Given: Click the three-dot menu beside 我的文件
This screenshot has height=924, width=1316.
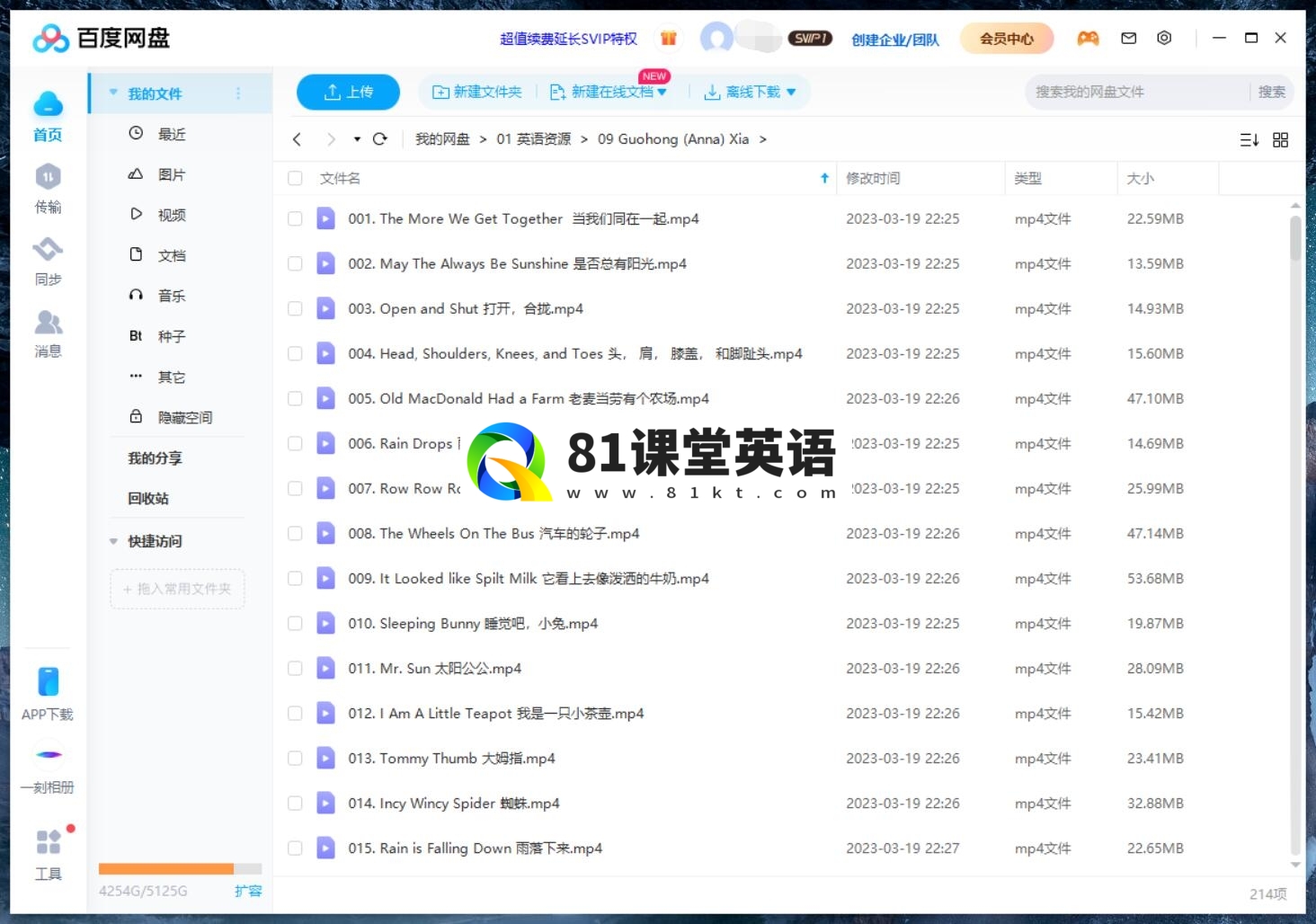Looking at the screenshot, I should 238,93.
